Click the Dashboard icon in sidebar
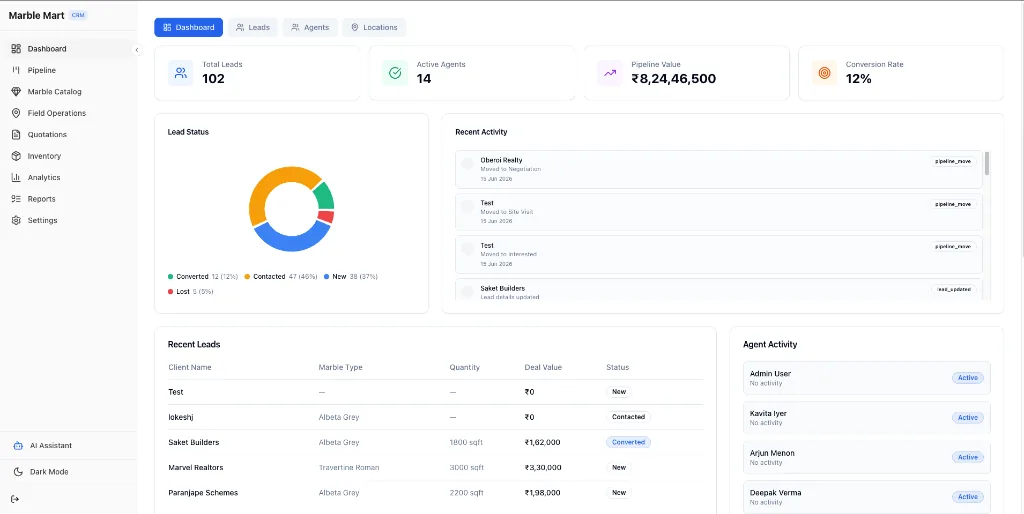 (16, 49)
